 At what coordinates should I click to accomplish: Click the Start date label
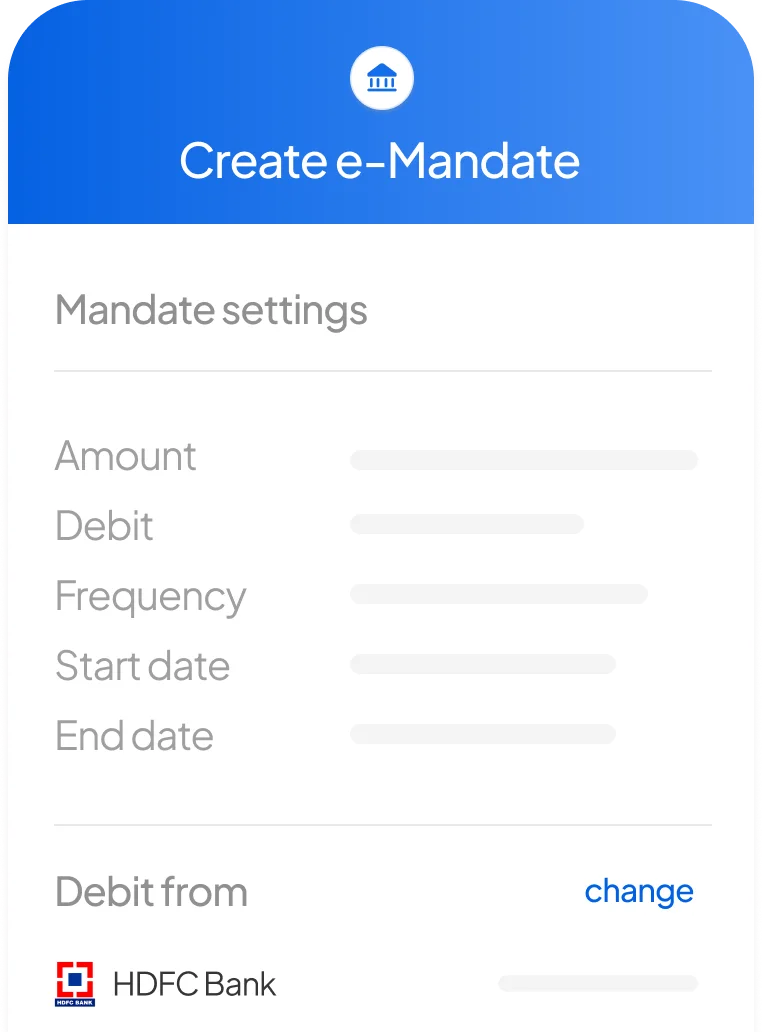(x=142, y=666)
